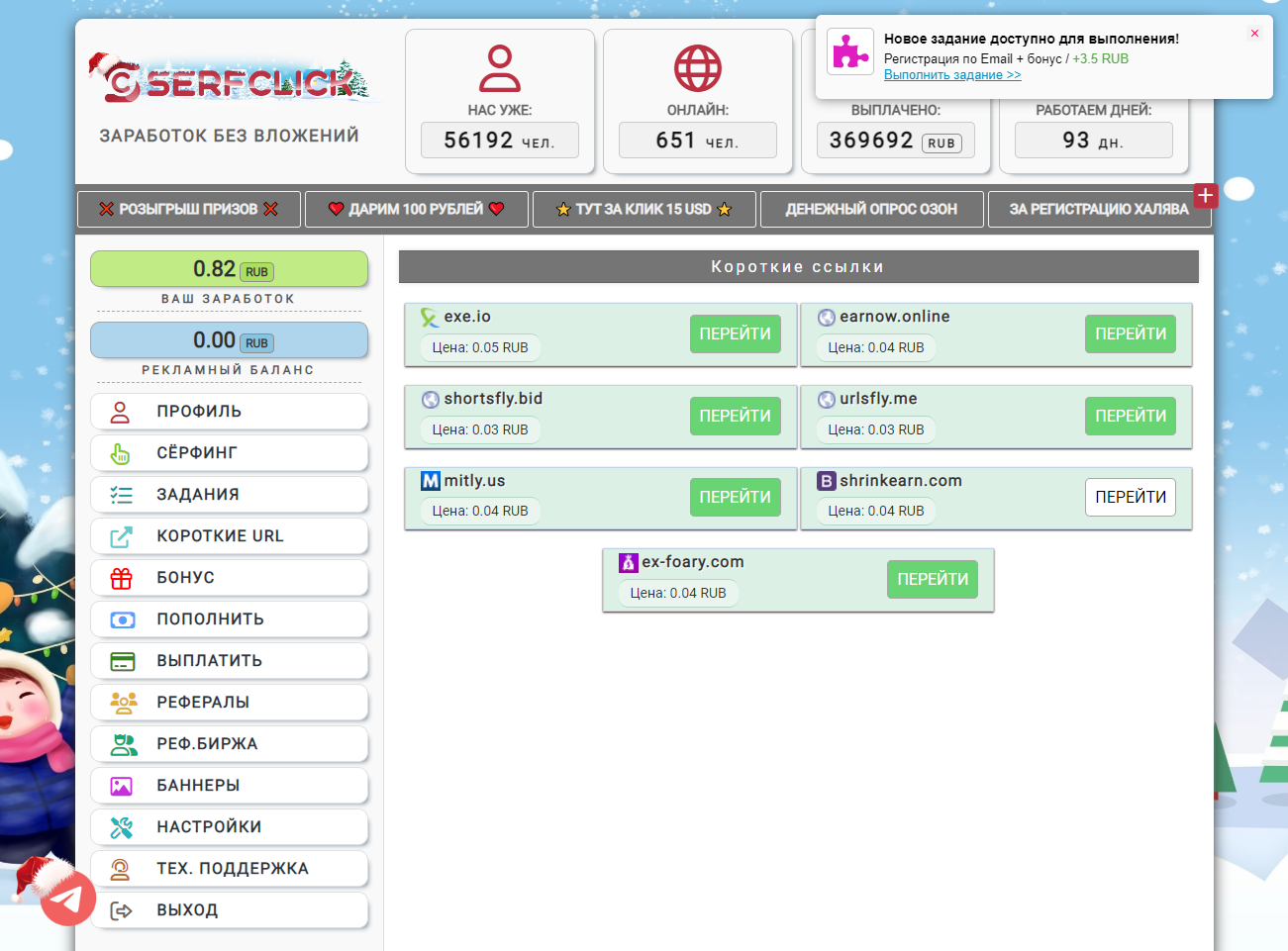Click the 651 чел. online counter
Screen dimensions: 1288x951
[698, 141]
